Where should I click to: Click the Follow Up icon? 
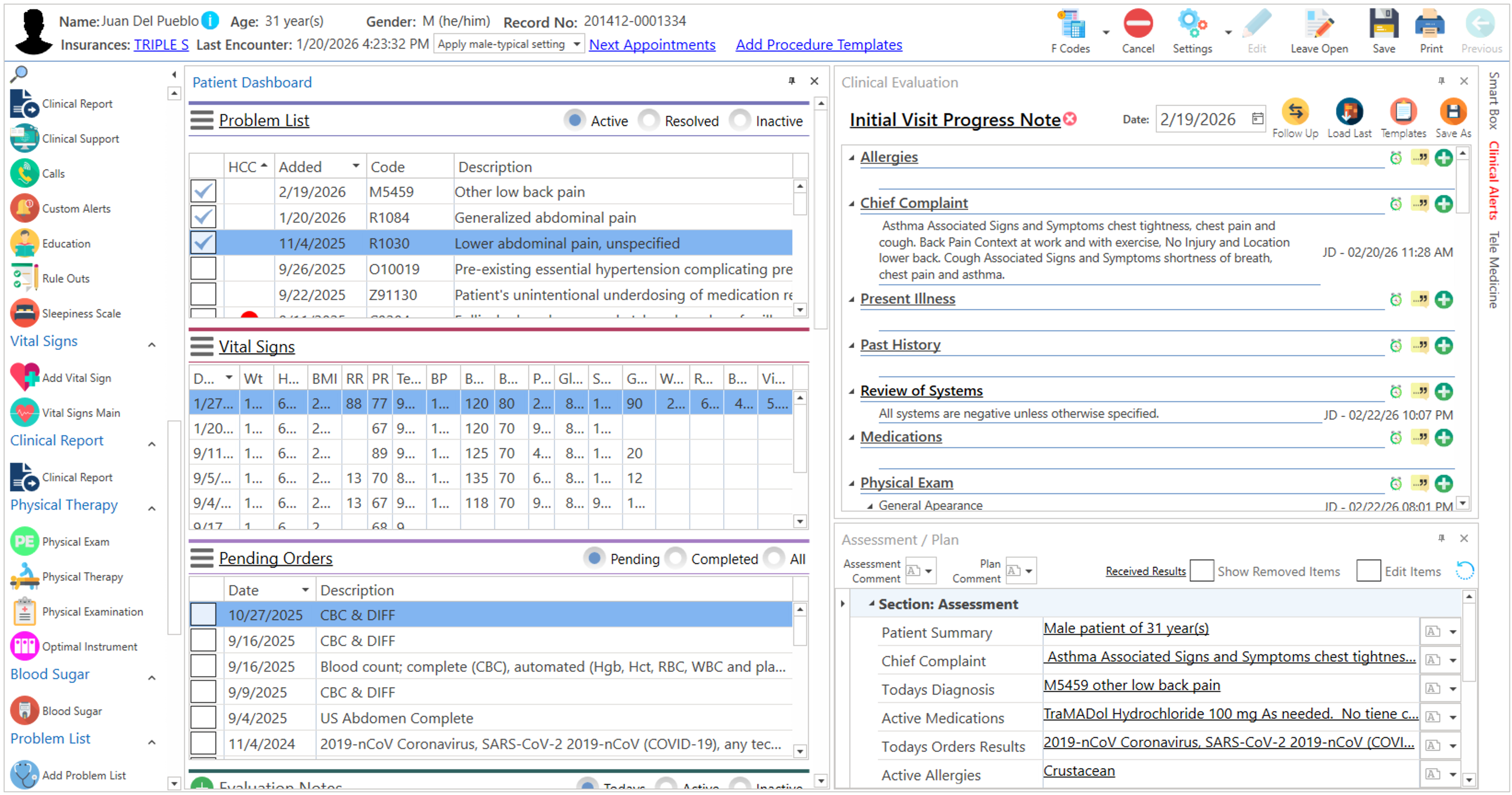(x=1295, y=111)
